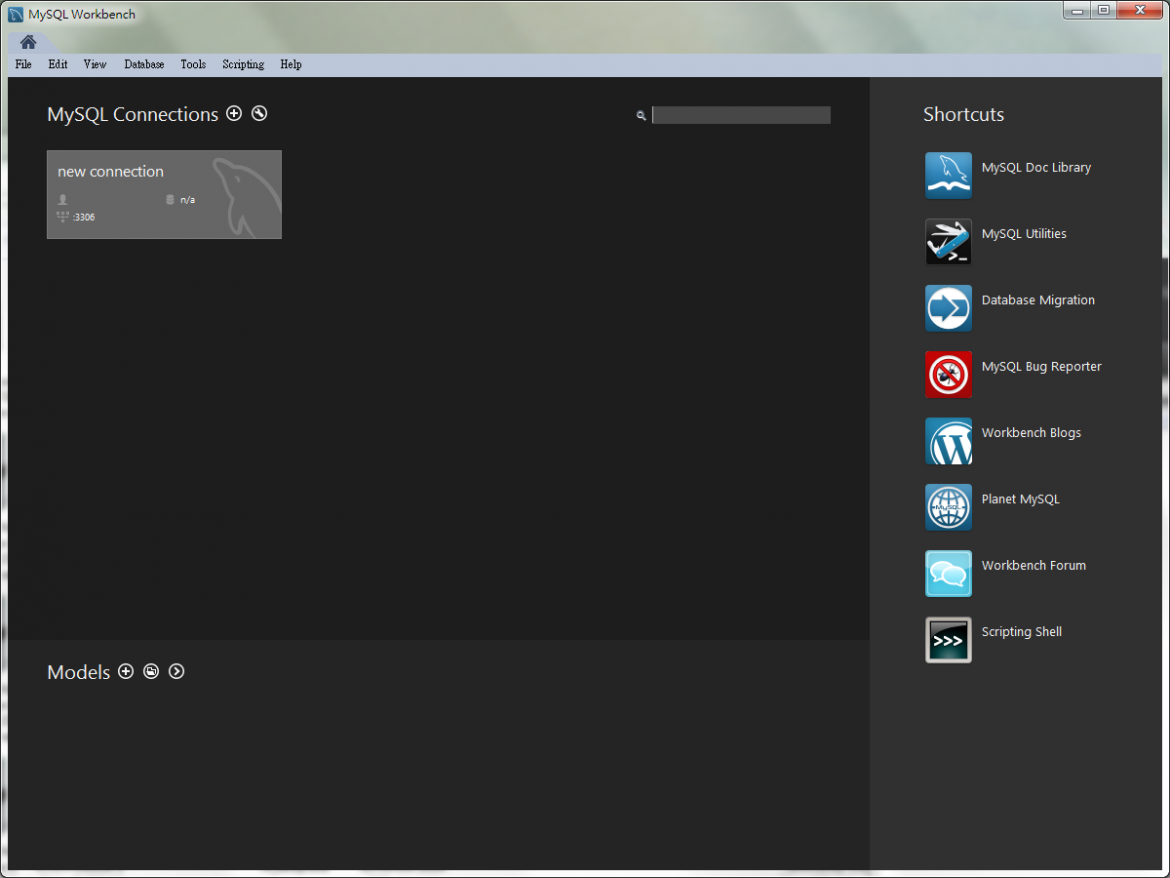
Task: Open Scripting Shell link text
Action: (1022, 632)
